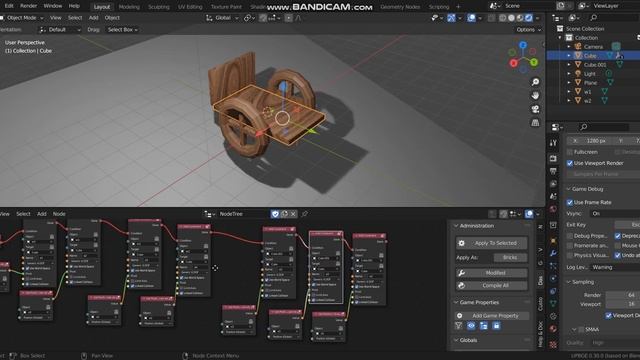The width and height of the screenshot is (640, 360).
Task: Toggle the Fullscreen checkbox
Action: 569,152
